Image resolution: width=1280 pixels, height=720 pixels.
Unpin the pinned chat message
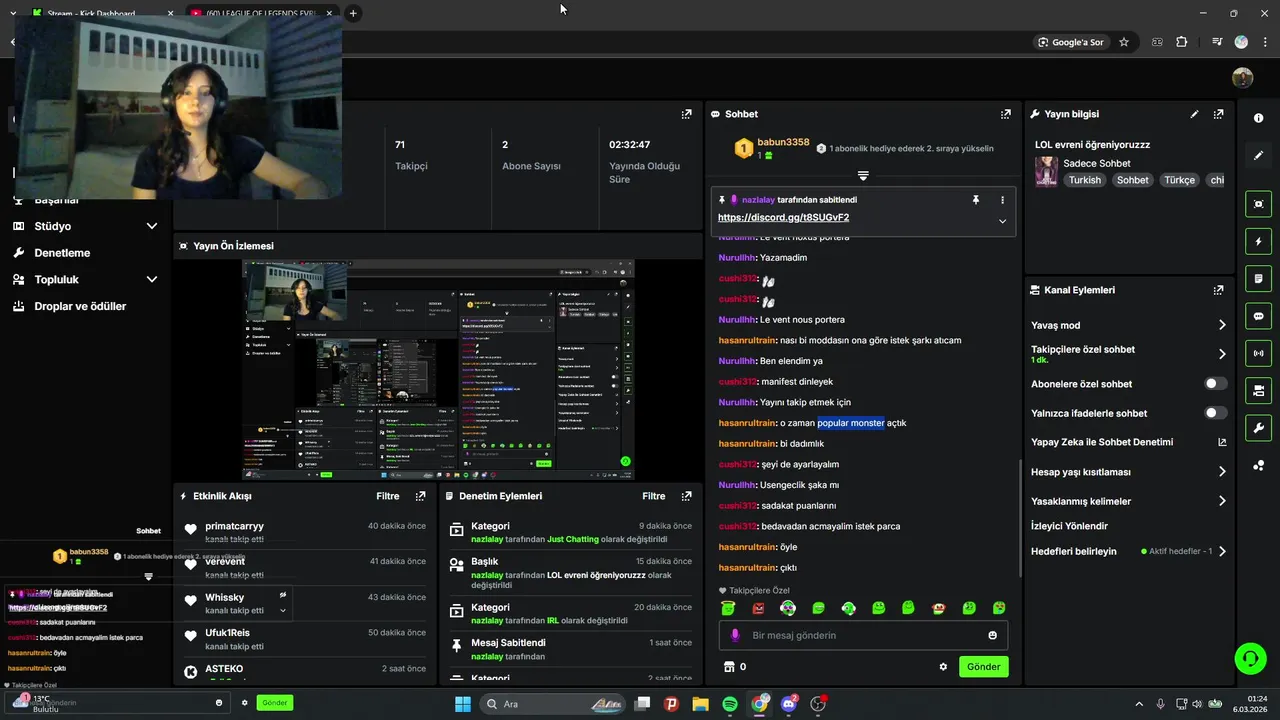click(x=976, y=200)
